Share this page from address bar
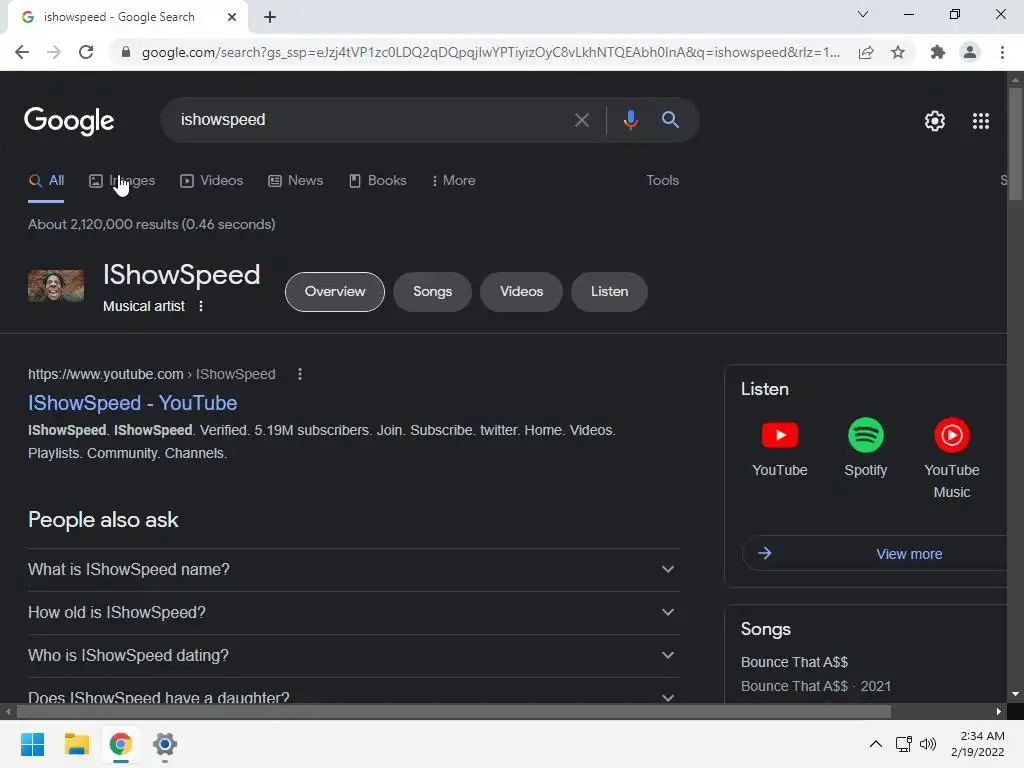Viewport: 1024px width, 768px height. click(x=866, y=52)
